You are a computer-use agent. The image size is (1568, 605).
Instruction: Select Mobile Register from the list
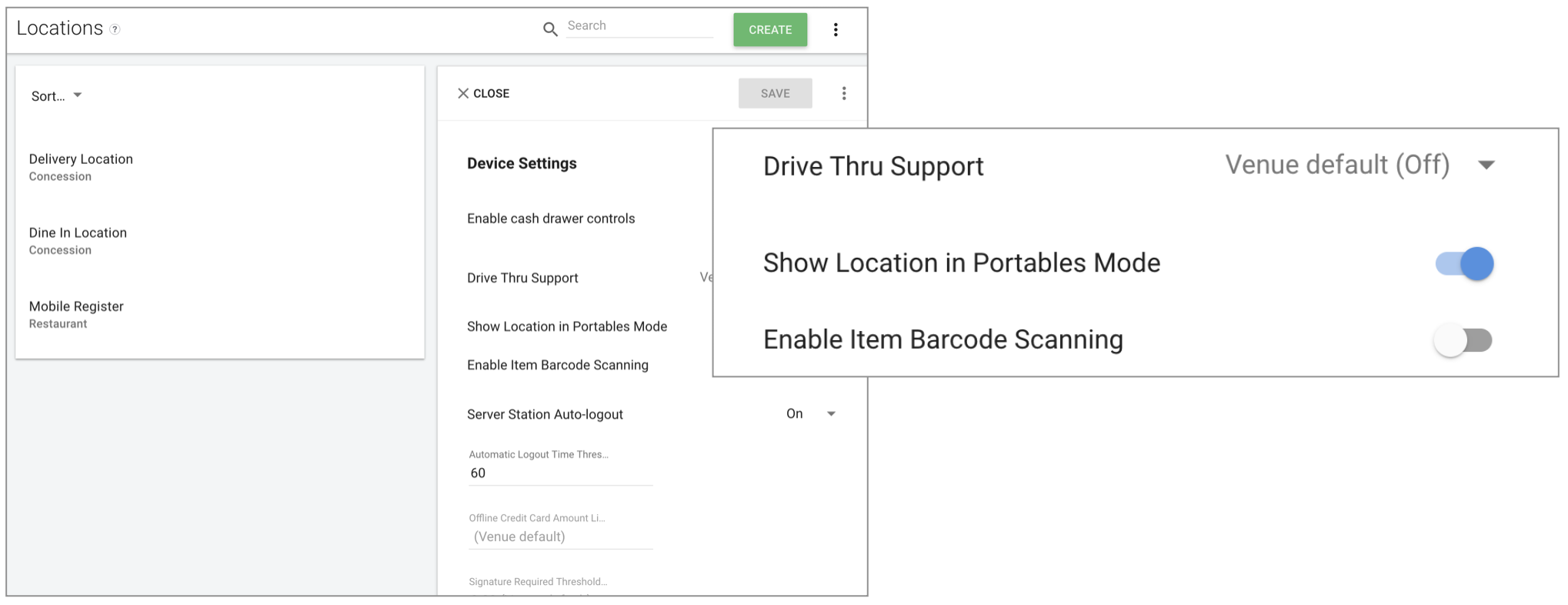(219, 314)
